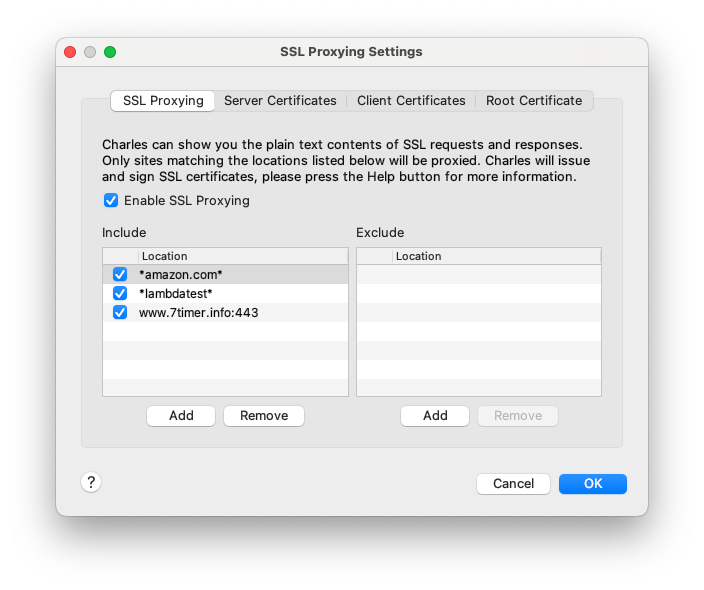Toggle the *amazon.com* location checkbox
Screen dimensions: 704x590
[x=120, y=274]
